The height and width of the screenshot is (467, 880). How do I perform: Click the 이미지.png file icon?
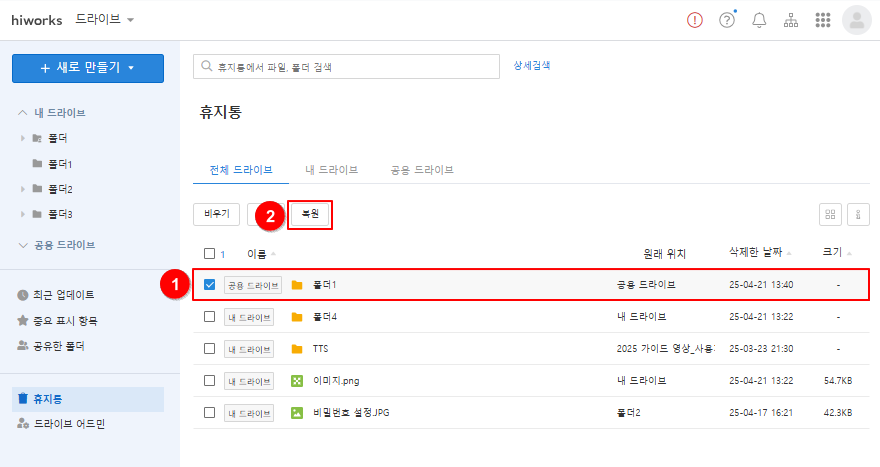click(296, 381)
